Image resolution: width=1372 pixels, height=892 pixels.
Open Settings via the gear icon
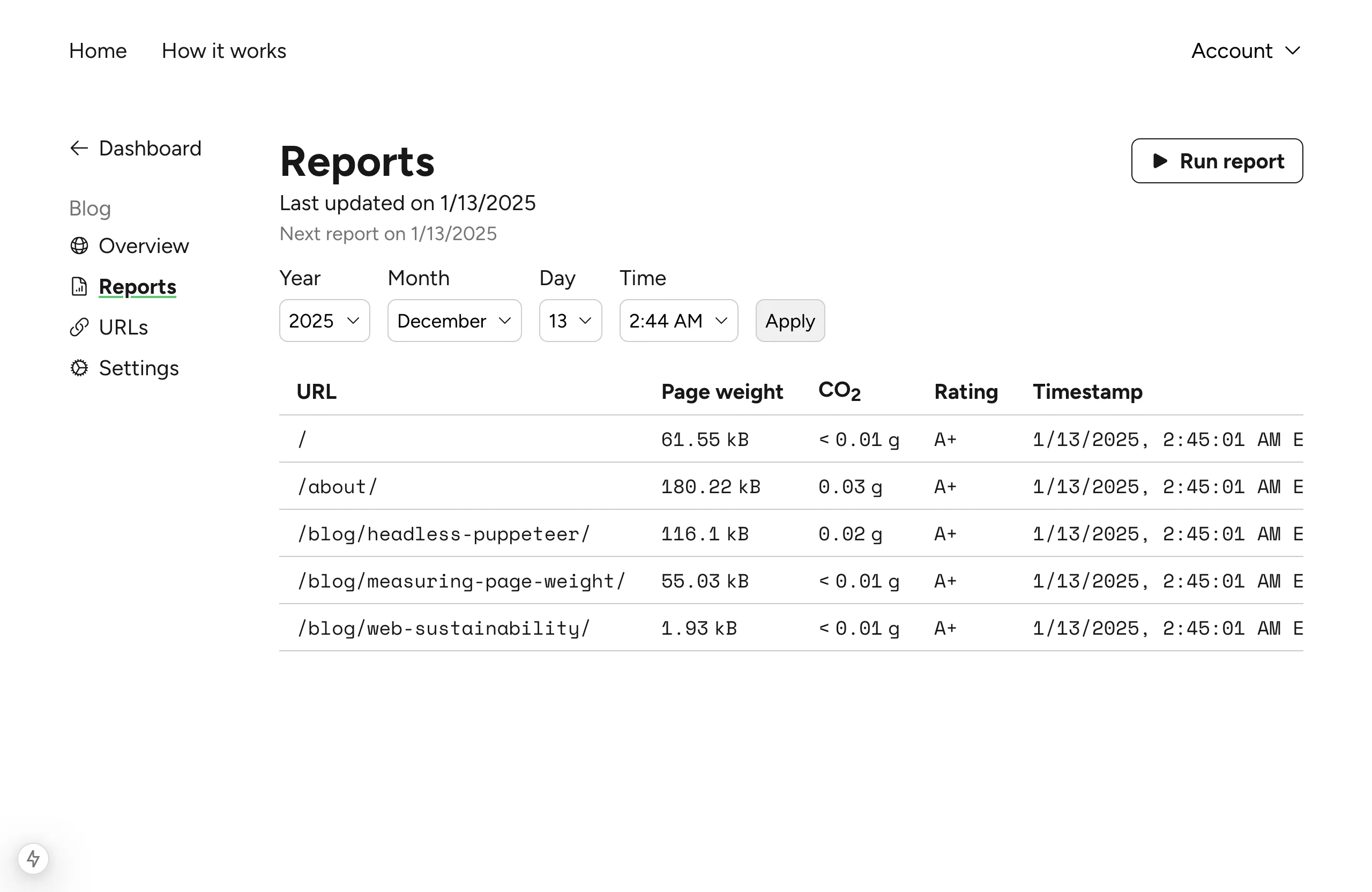(79, 367)
